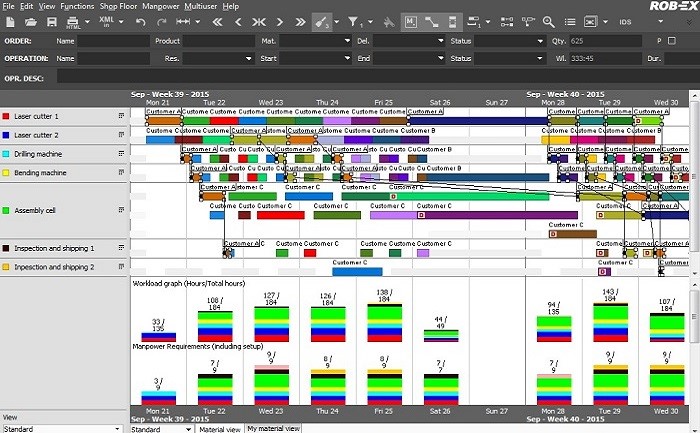Click the row layout icon
Image resolution: width=700 pixels, height=433 pixels.
point(474,21)
